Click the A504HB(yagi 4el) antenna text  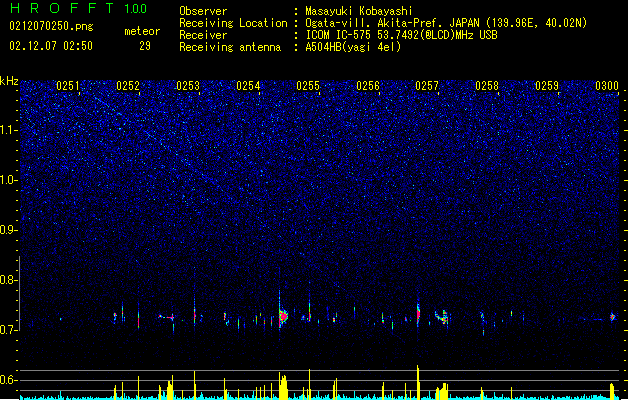click(x=353, y=47)
